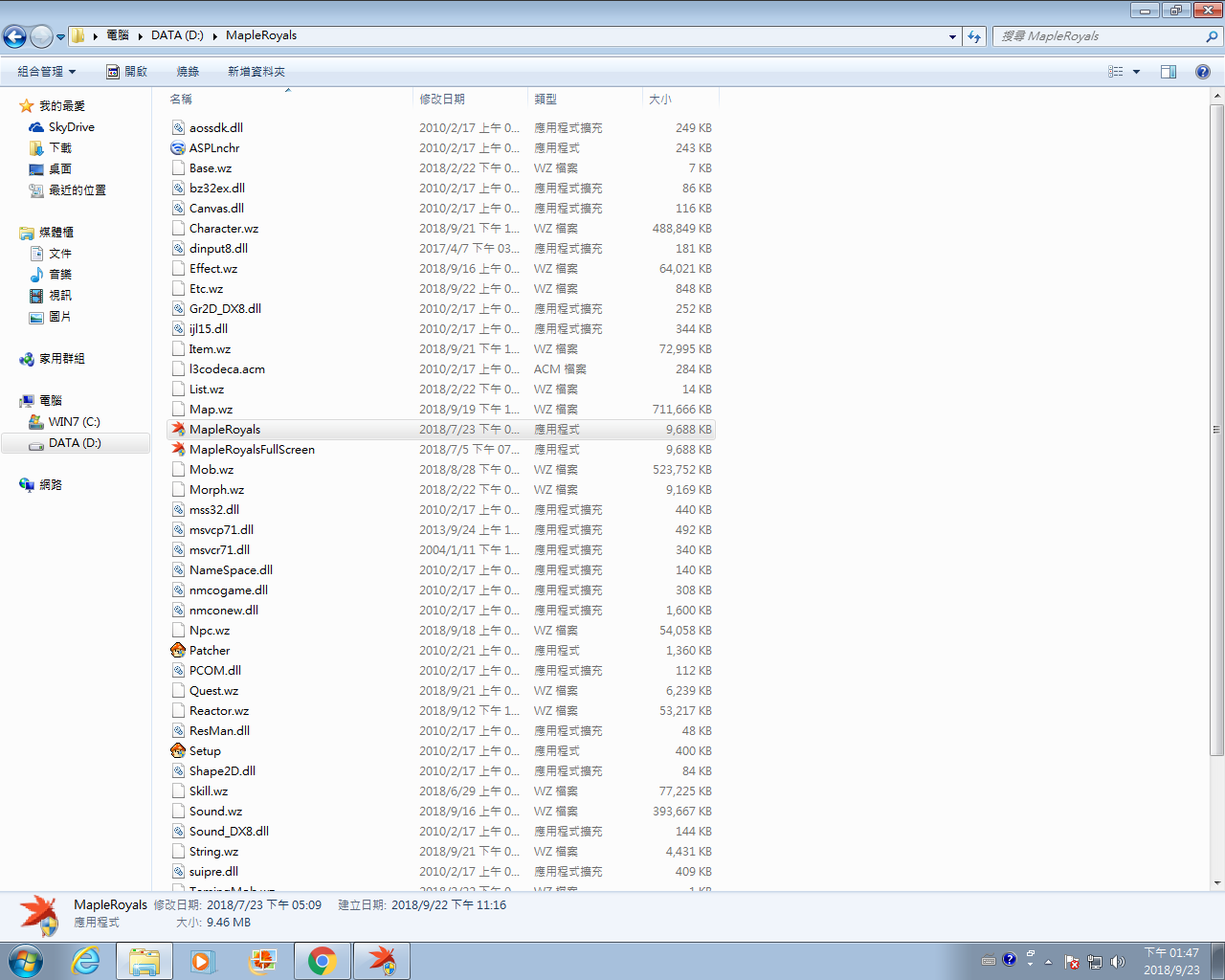1225x980 pixels.
Task: Click the Burn toolbar button
Action: 188,72
